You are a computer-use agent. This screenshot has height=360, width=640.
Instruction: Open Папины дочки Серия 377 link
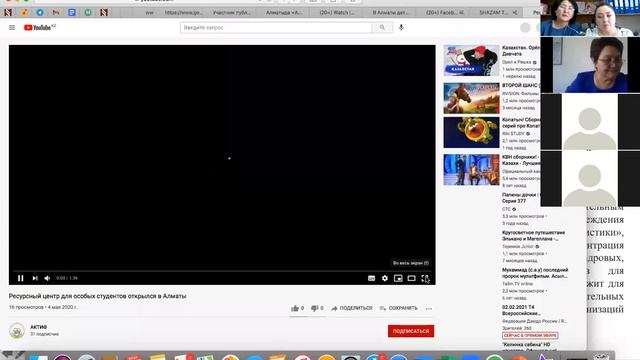pyautogui.click(x=521, y=198)
